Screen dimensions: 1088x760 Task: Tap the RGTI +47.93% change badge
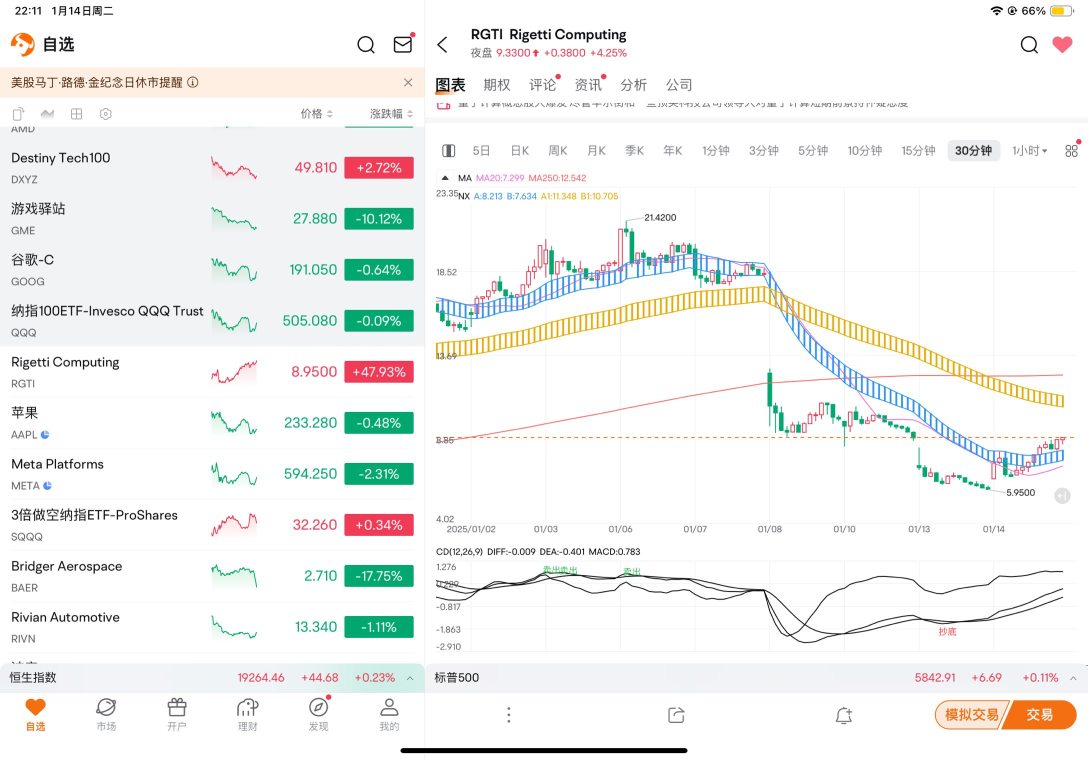coord(379,372)
